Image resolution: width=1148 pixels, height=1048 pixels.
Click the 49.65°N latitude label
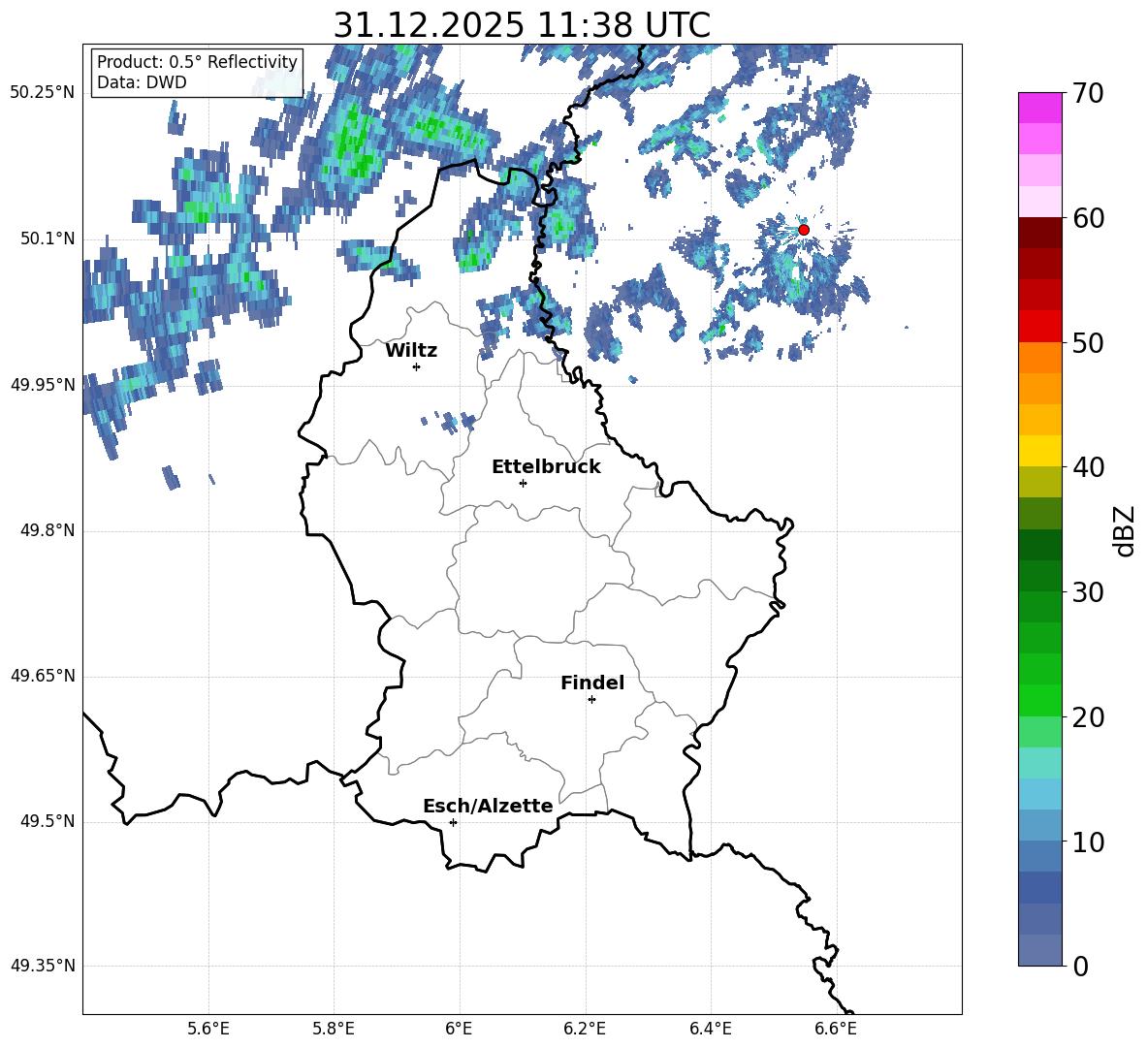43,676
